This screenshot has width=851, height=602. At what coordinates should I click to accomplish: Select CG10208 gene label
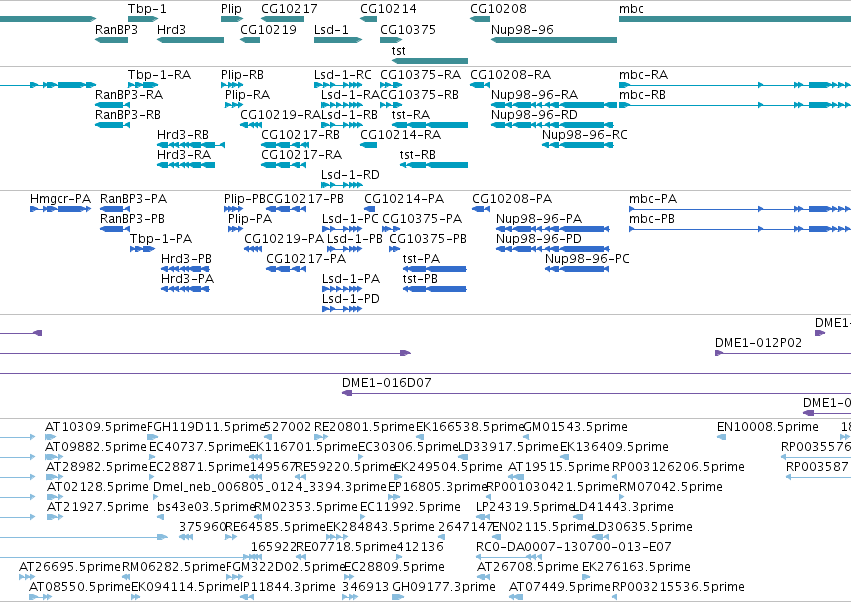pyautogui.click(x=498, y=9)
